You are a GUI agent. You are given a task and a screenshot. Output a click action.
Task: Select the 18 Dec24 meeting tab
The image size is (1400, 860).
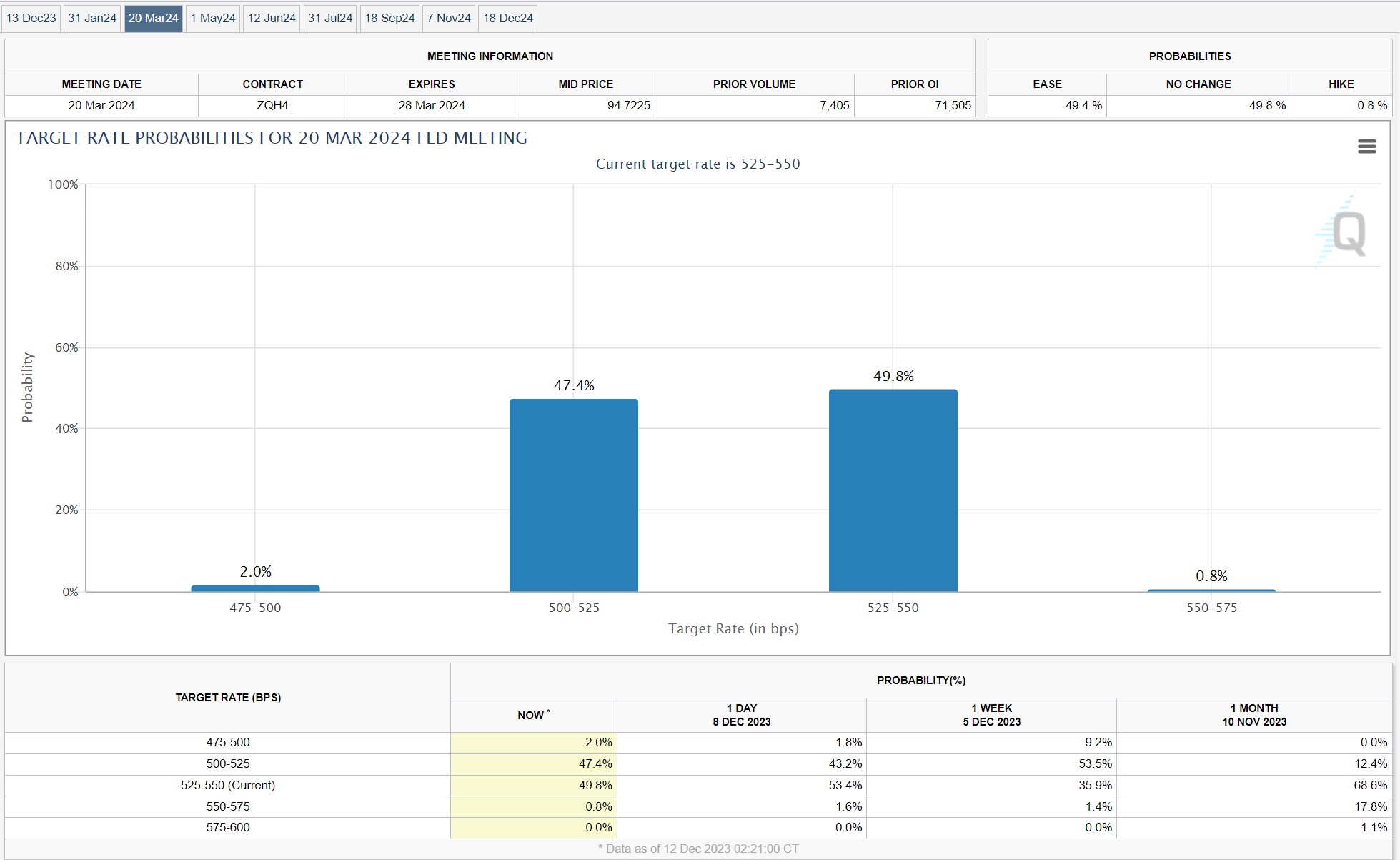[x=508, y=18]
